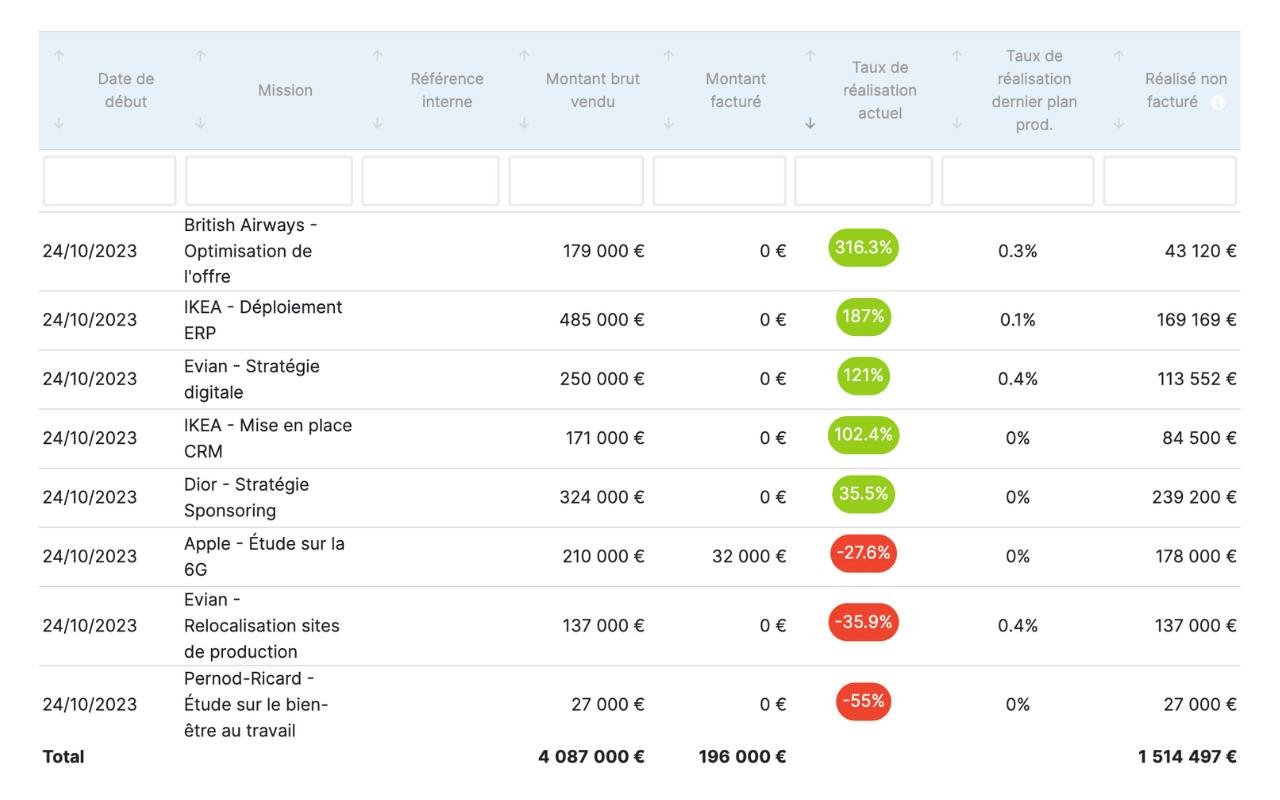Select the Taux de réalisation actuel filter

864,181
